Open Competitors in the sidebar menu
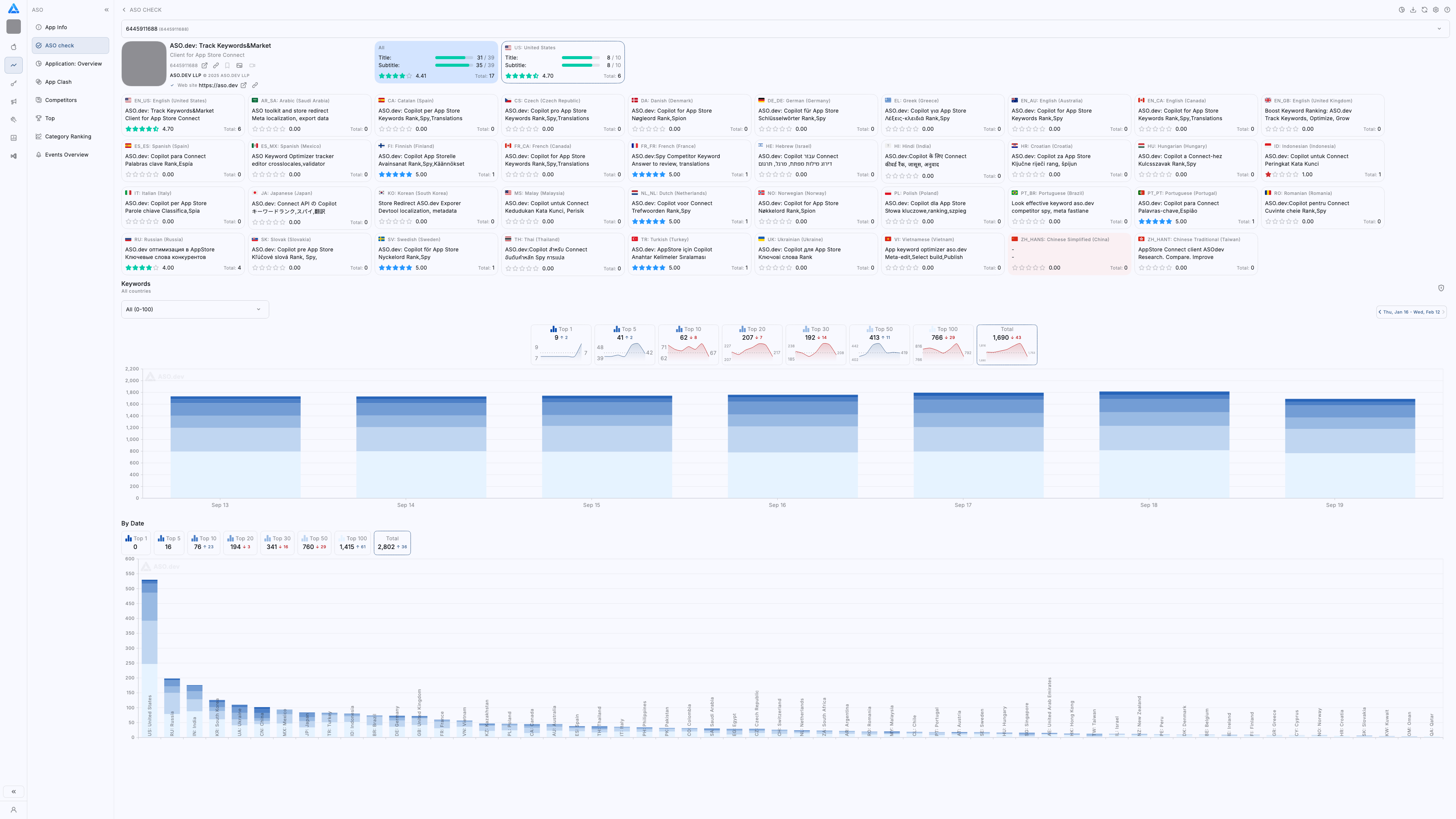1456x819 pixels. (x=61, y=100)
